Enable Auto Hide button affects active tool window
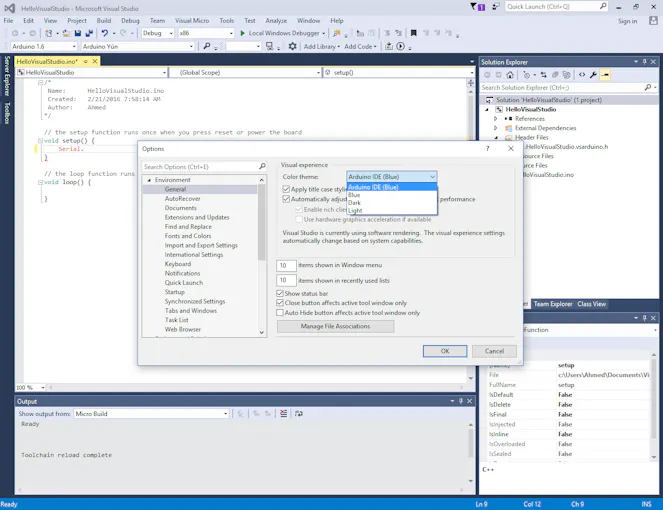 (280, 312)
